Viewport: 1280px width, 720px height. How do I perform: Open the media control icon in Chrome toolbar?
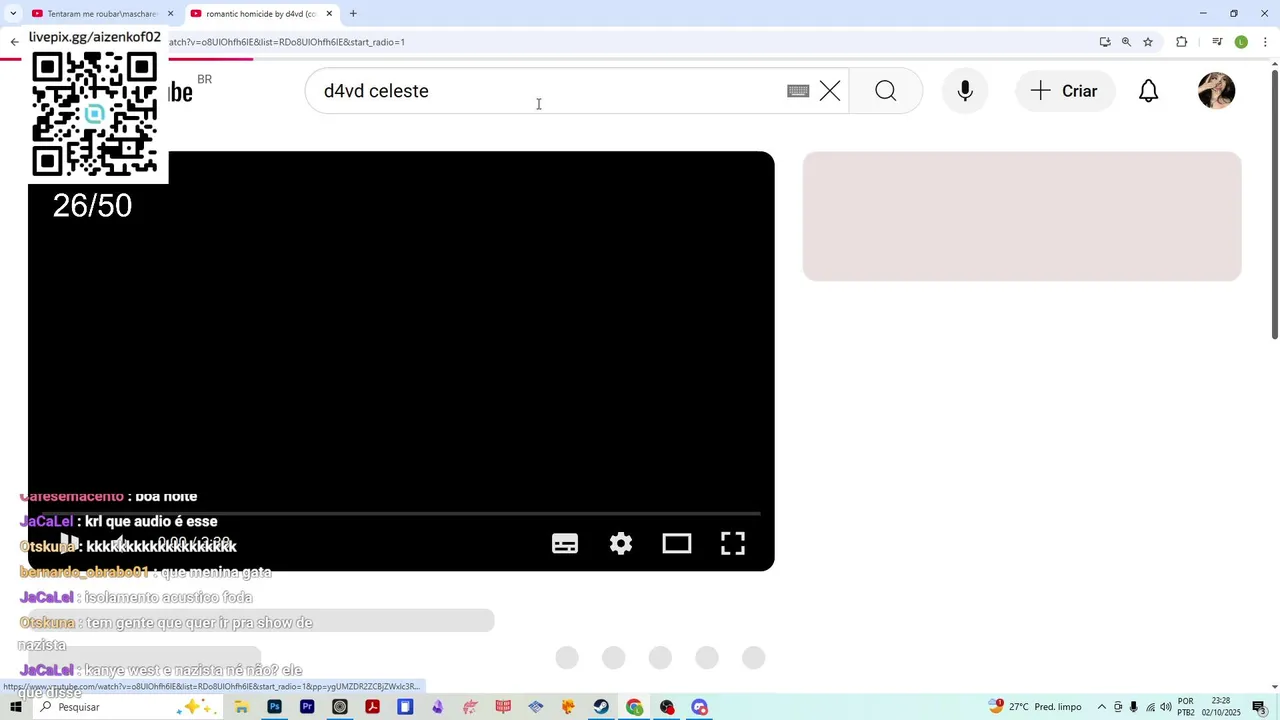pos(1217,42)
